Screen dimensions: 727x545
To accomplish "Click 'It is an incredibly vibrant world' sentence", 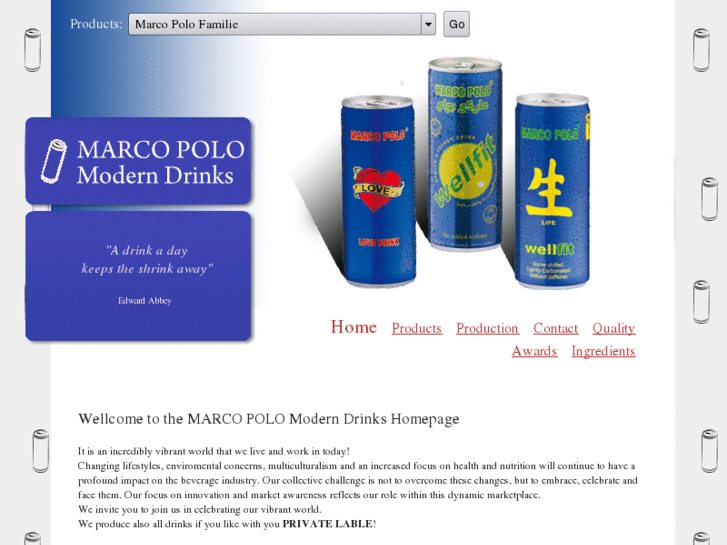I will [214, 451].
